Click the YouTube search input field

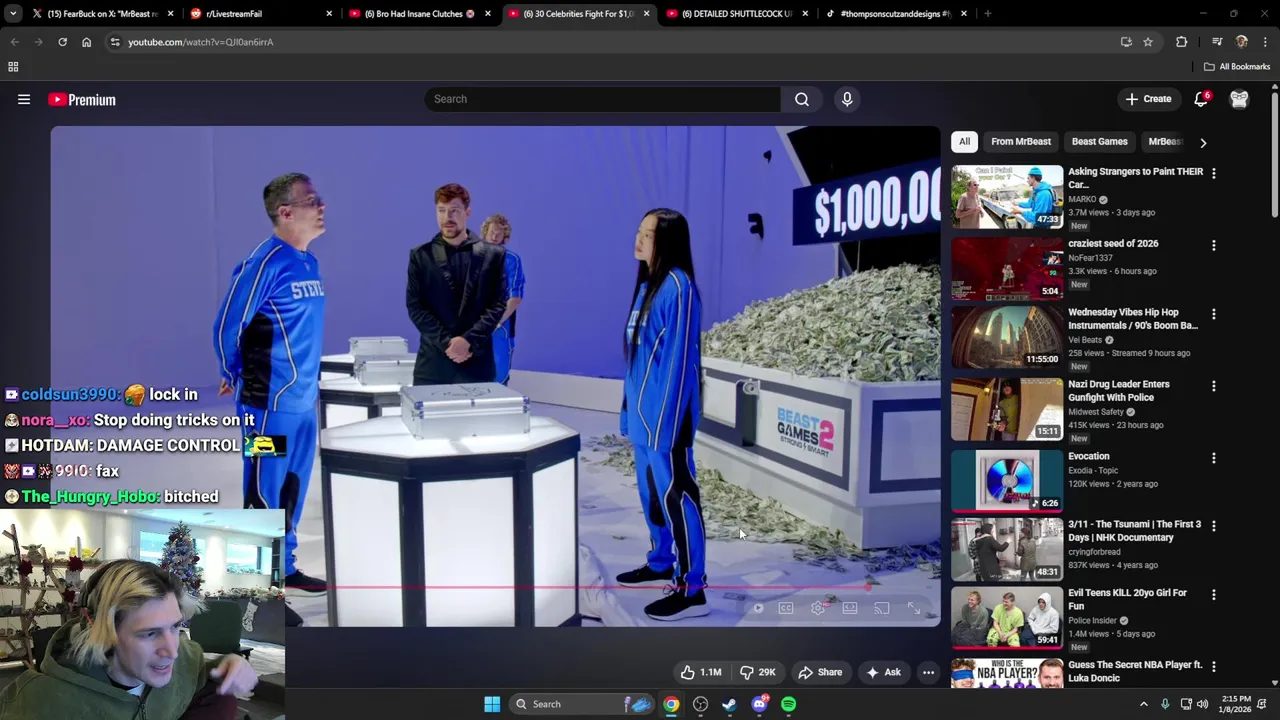click(603, 99)
